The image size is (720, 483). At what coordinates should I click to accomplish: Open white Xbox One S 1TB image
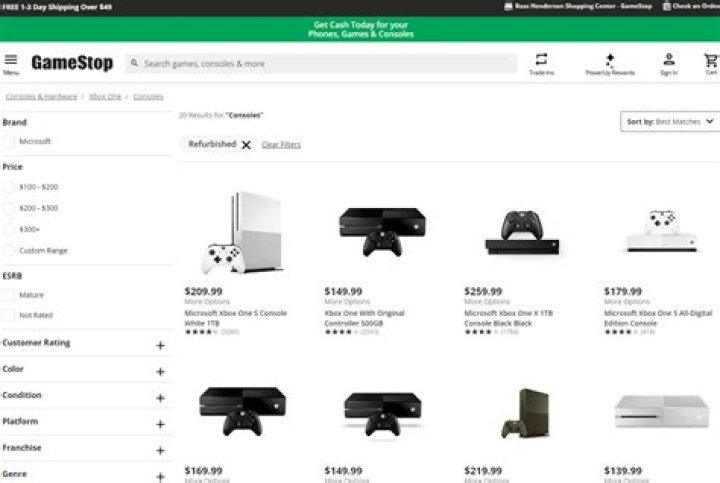242,233
